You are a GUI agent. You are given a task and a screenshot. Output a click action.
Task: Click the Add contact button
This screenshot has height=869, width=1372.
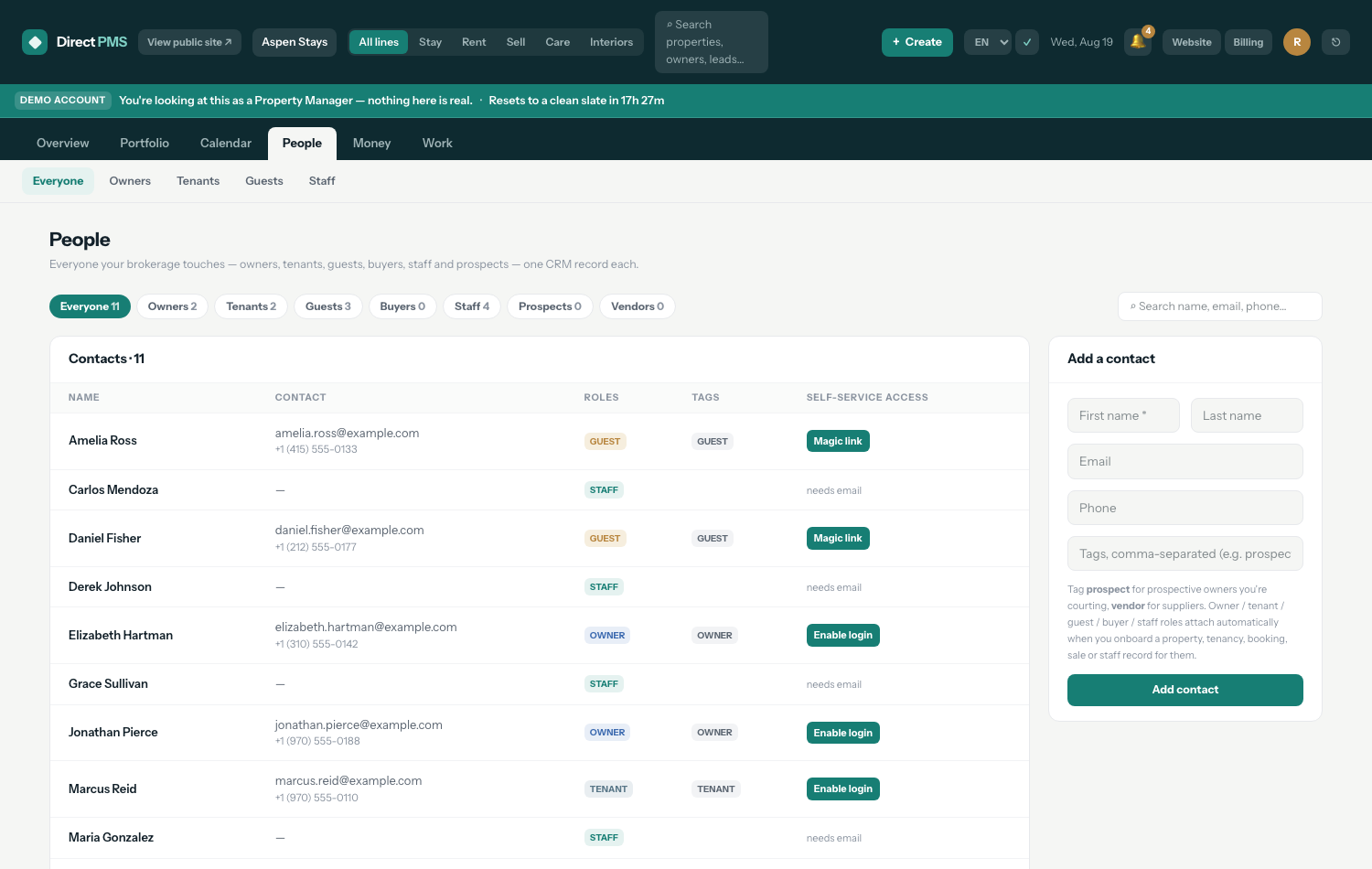(x=1185, y=690)
